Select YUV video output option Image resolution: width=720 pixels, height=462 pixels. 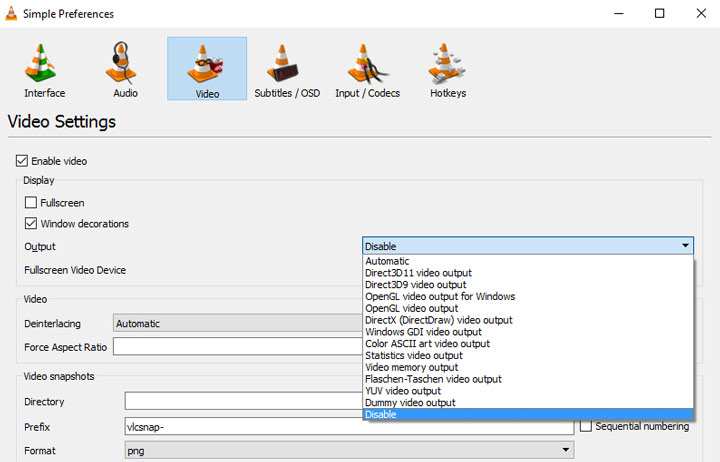[528, 391]
